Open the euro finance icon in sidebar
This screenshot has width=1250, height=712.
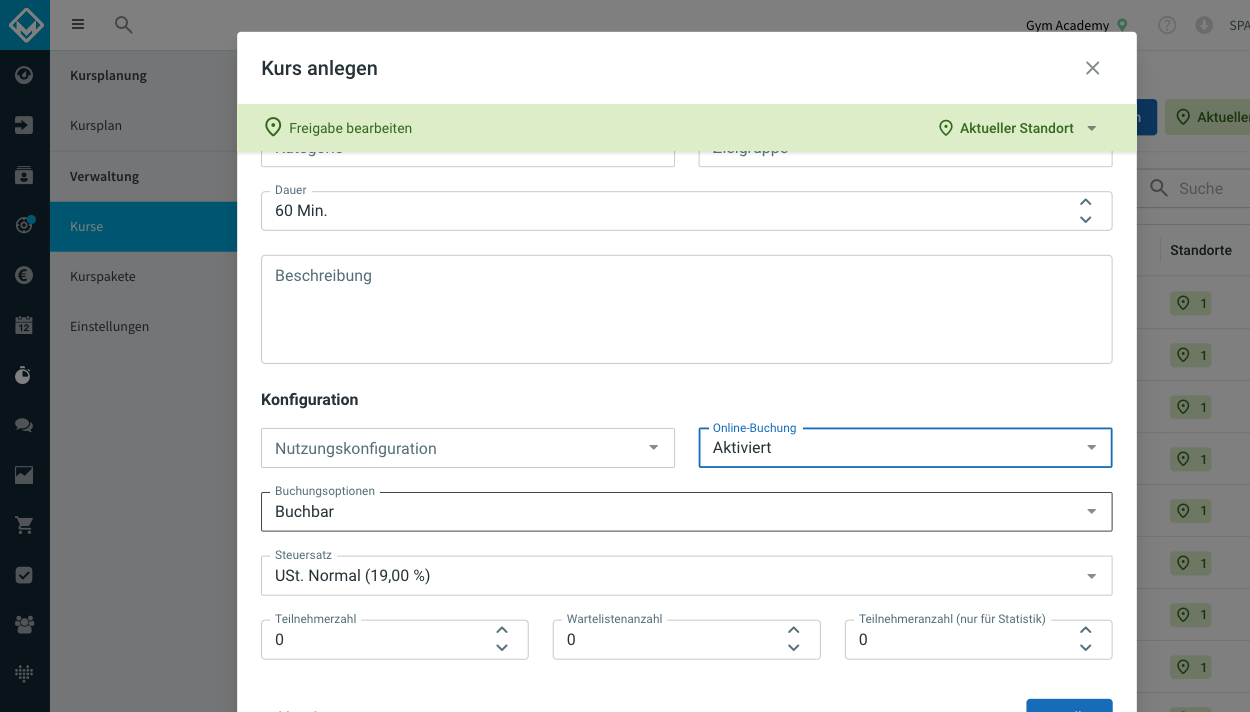tap(25, 275)
